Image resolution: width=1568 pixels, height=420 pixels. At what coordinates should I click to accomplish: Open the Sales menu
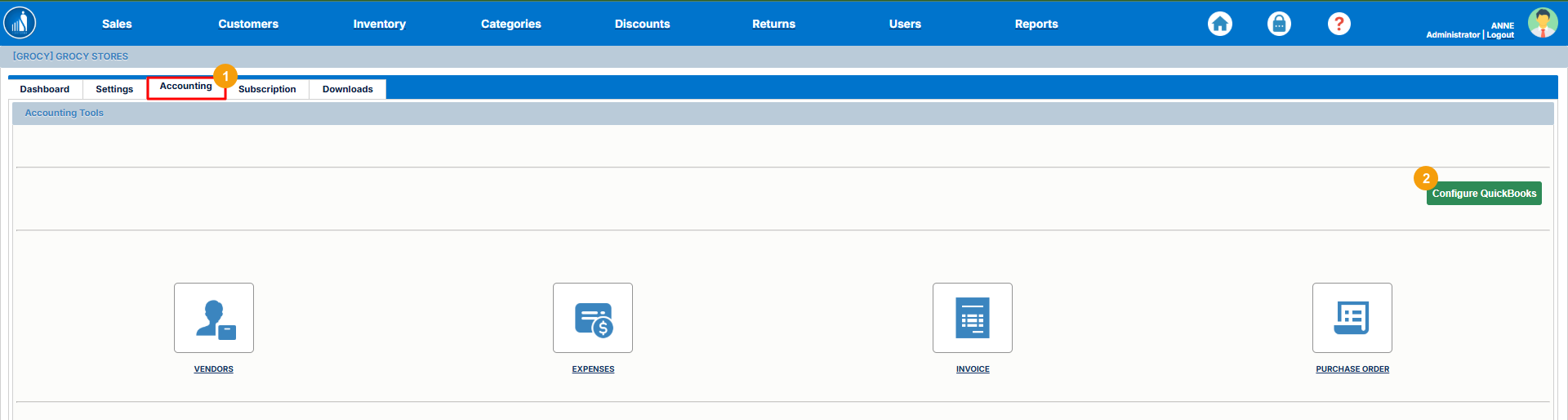coord(117,24)
